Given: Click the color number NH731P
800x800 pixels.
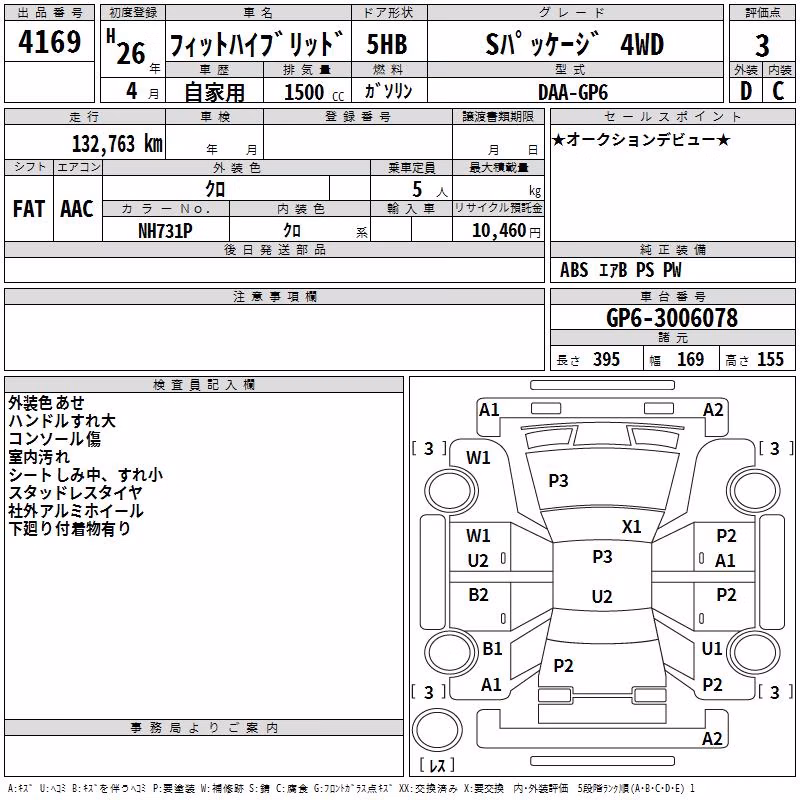Looking at the screenshot, I should point(165,231).
